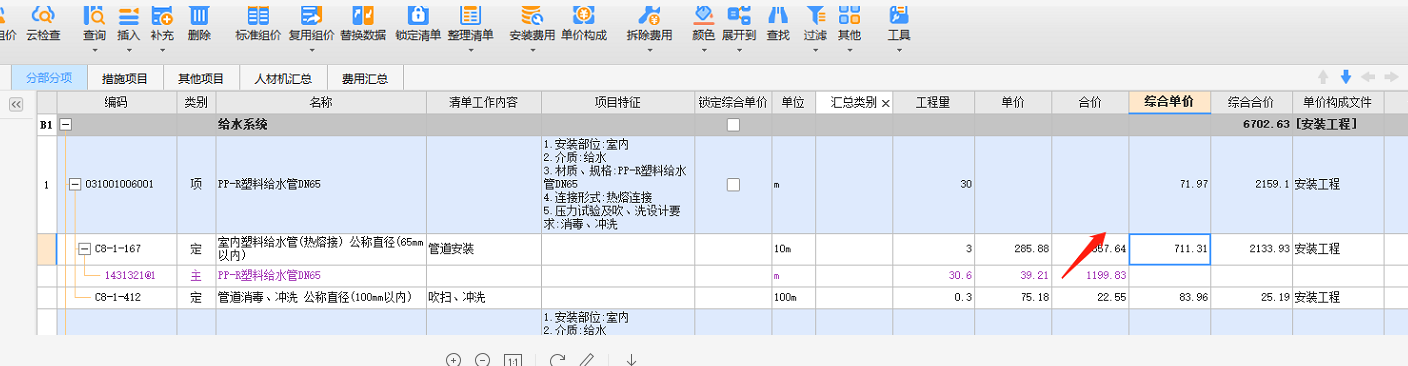Viewport: 1408px width, 366px height.
Task: Click the 清单工作内容 column header
Action: tap(484, 102)
